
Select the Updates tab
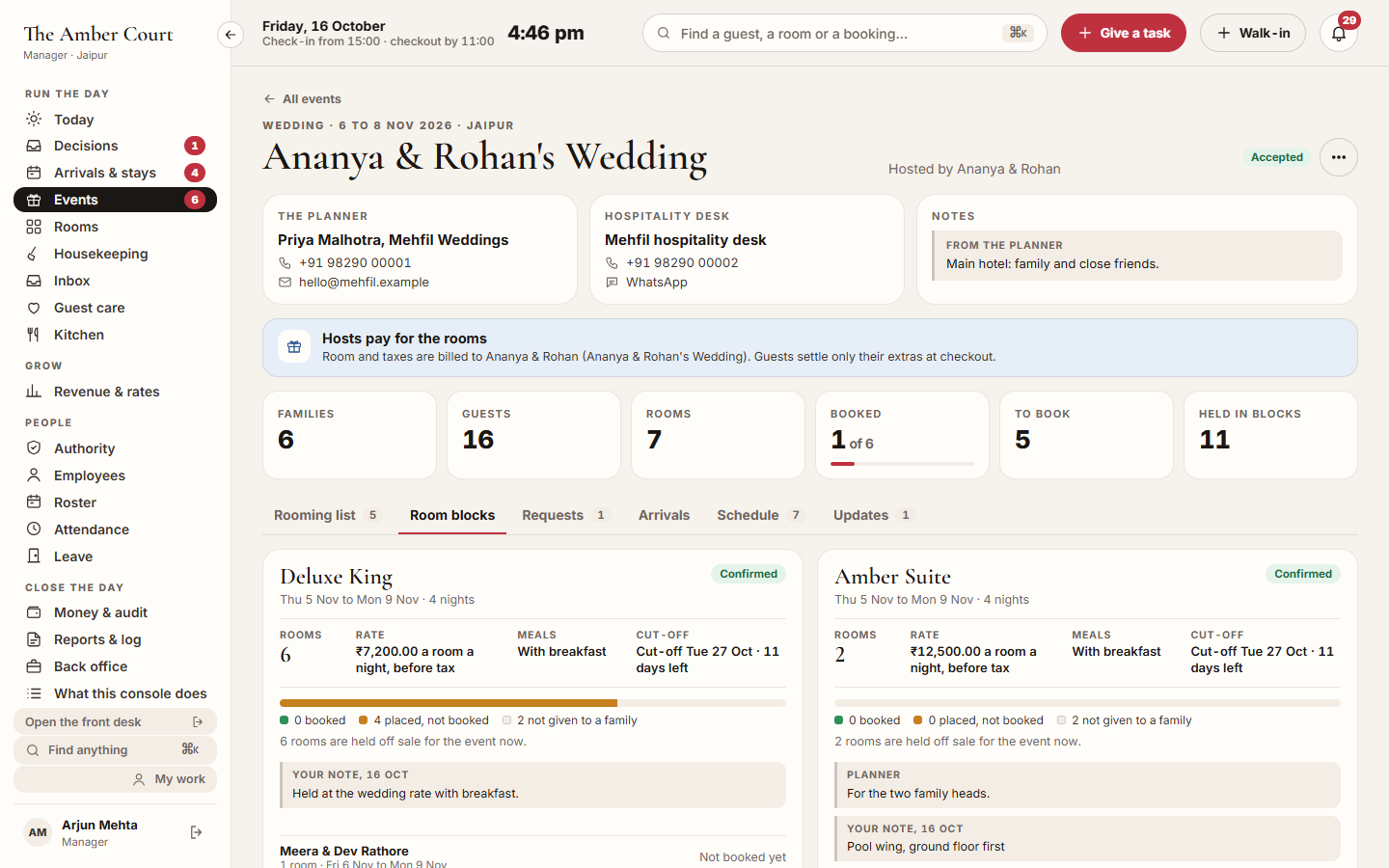tap(873, 515)
